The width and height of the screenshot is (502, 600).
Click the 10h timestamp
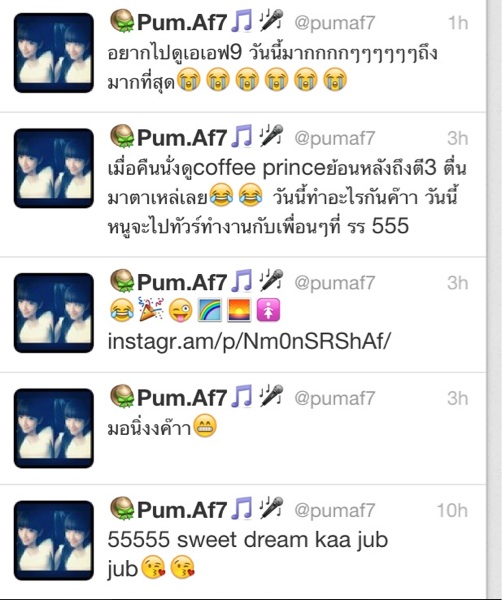point(452,510)
